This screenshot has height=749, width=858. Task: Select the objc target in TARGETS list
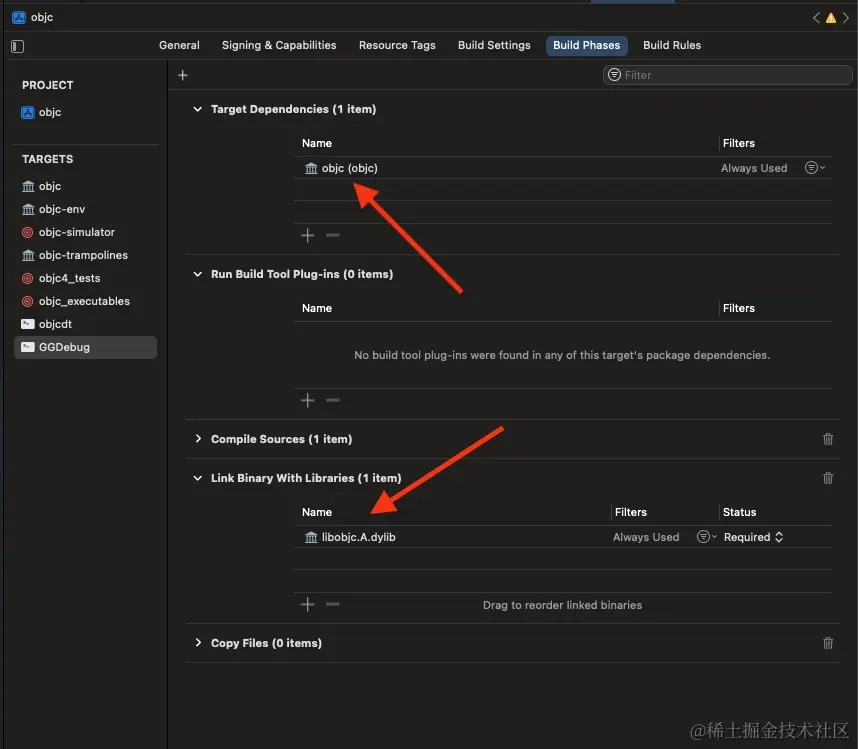point(41,187)
